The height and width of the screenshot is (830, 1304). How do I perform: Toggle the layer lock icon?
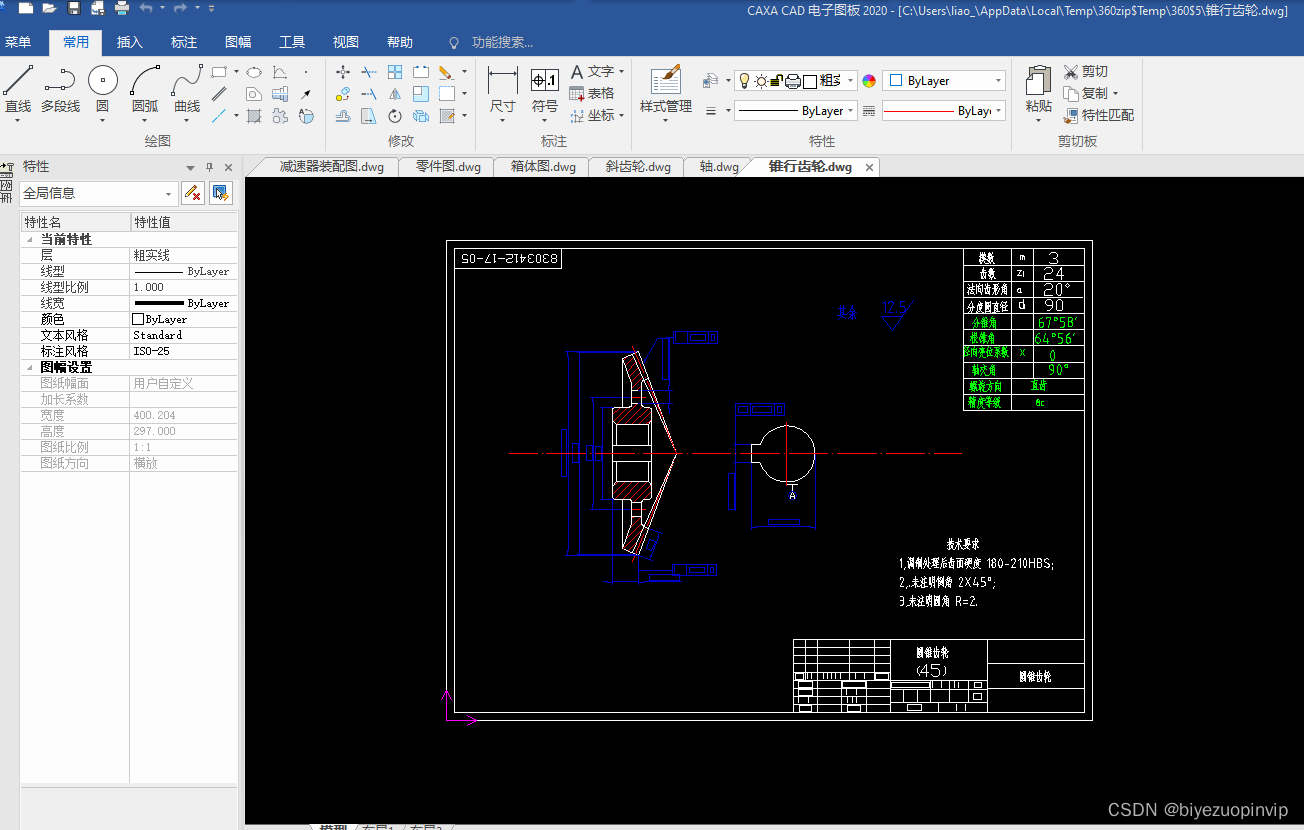tap(776, 81)
